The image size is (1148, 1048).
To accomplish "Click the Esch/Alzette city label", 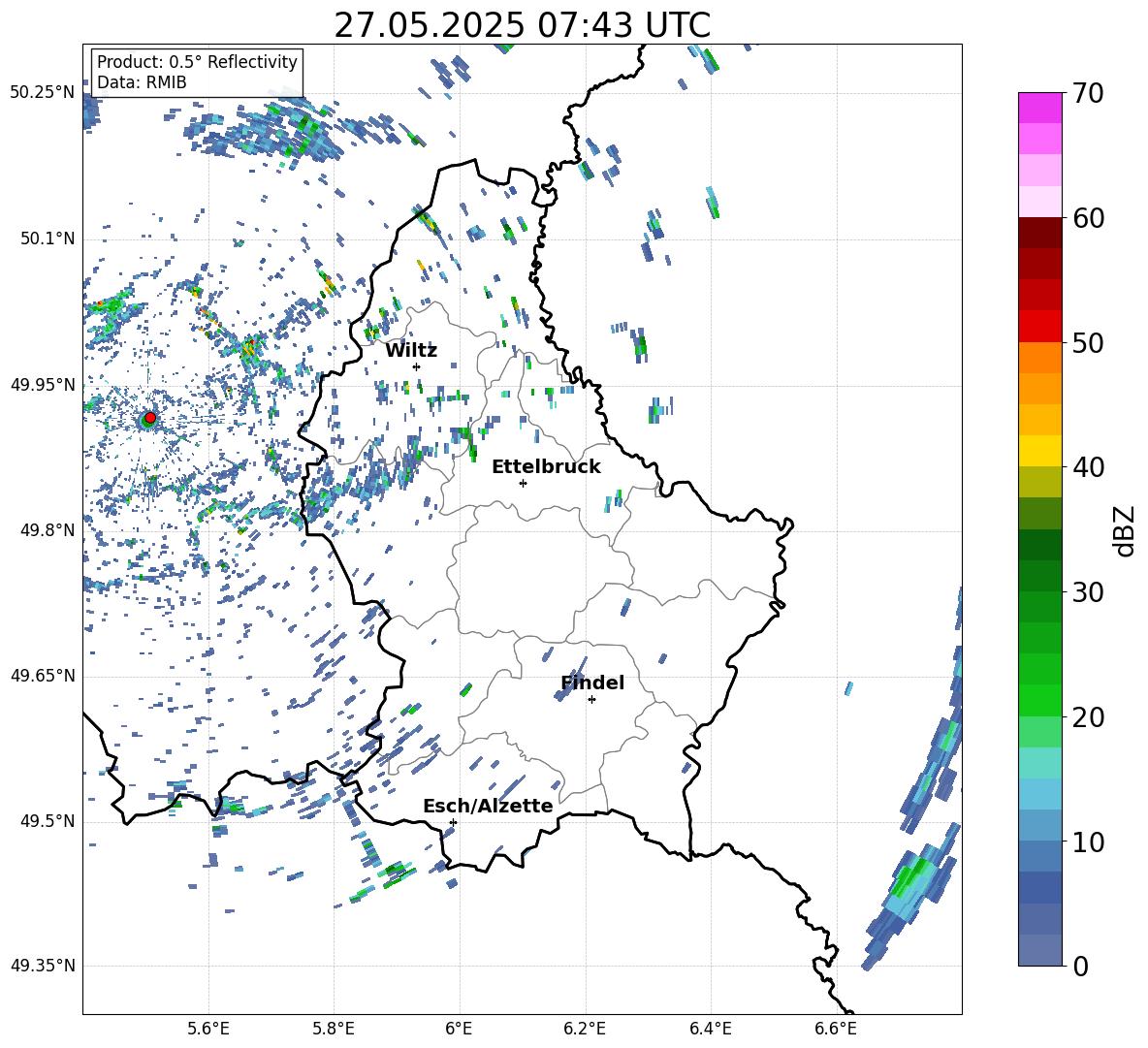I will pos(488,806).
